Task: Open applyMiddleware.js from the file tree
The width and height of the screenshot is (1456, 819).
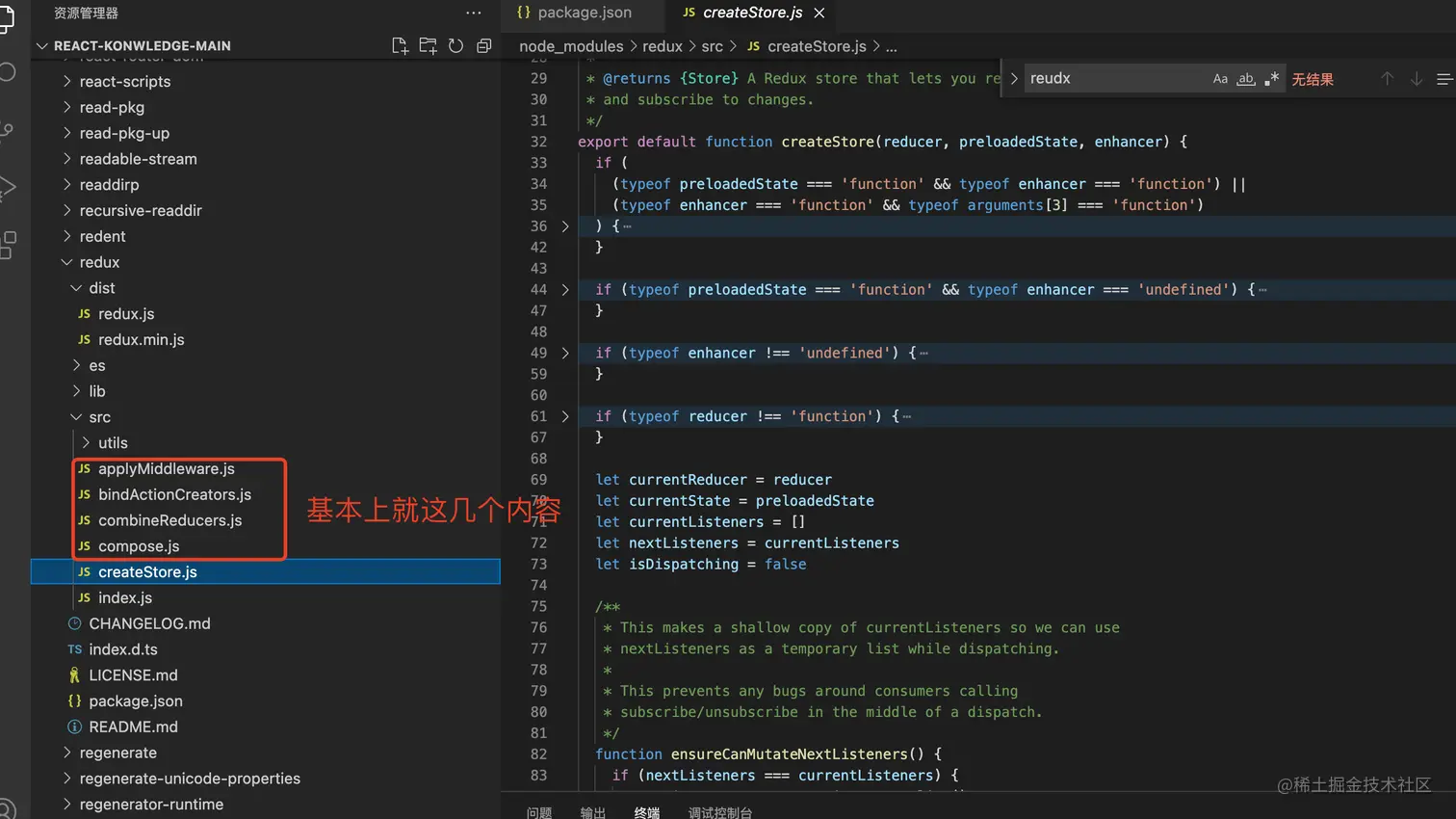Action: click(166, 469)
